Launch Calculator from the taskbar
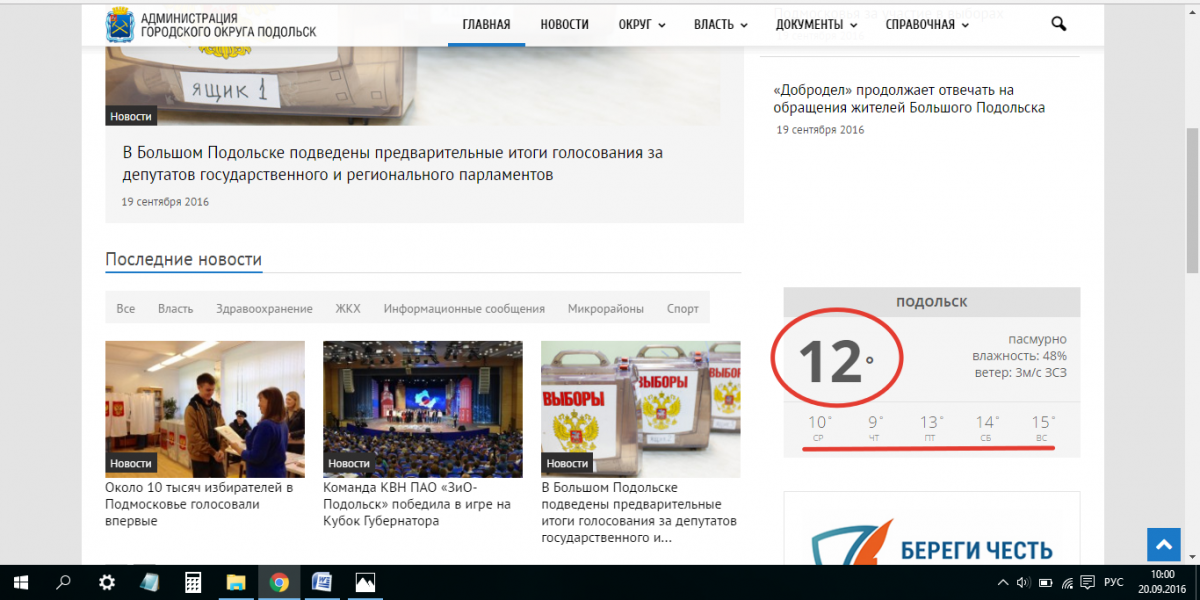Viewport: 1200px width, 600px height. point(194,582)
